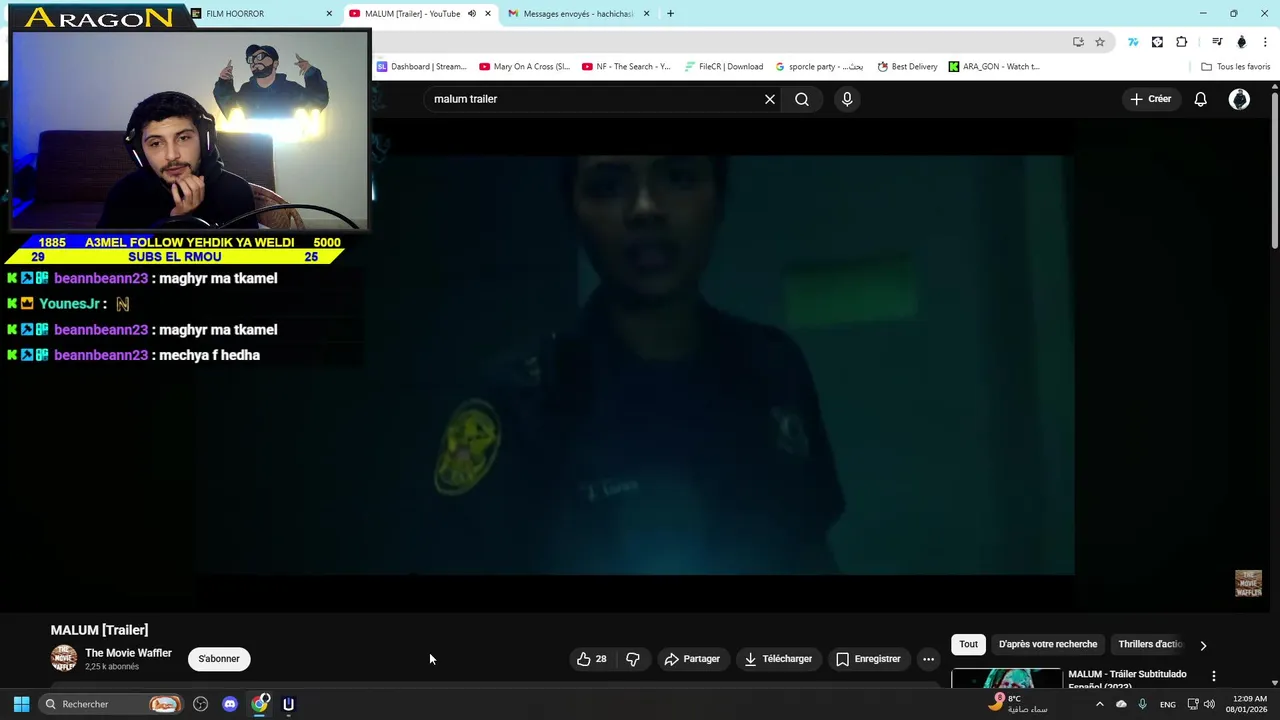
Task: Subscribe with the S'abonner button
Action: tap(219, 659)
